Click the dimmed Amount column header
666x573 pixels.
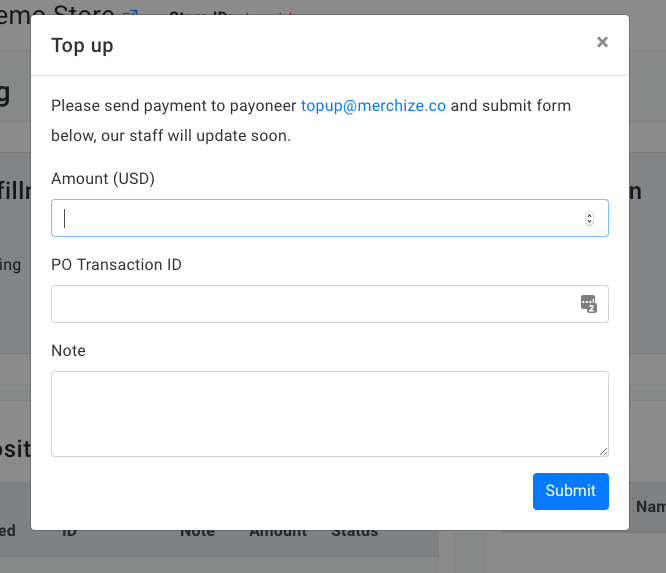(x=278, y=533)
